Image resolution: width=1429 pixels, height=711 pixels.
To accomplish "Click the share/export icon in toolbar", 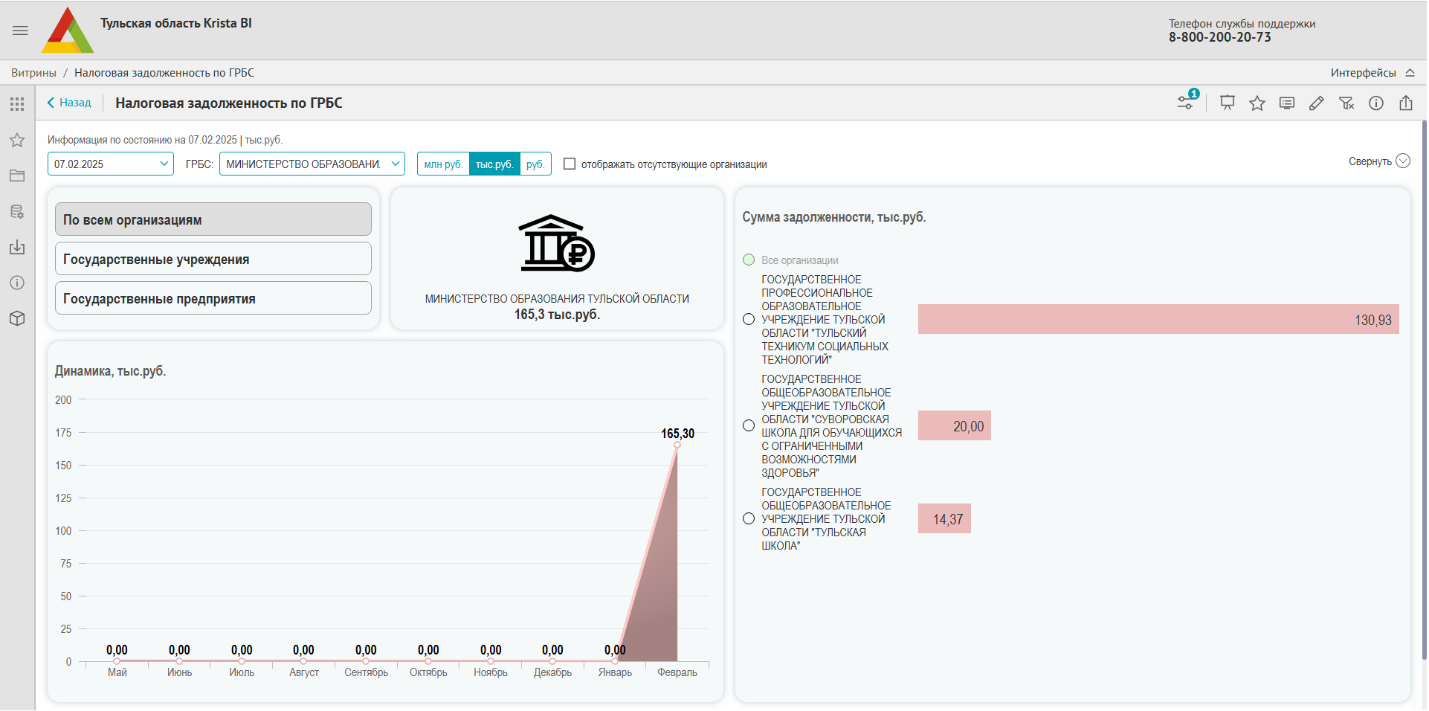I will (1406, 102).
